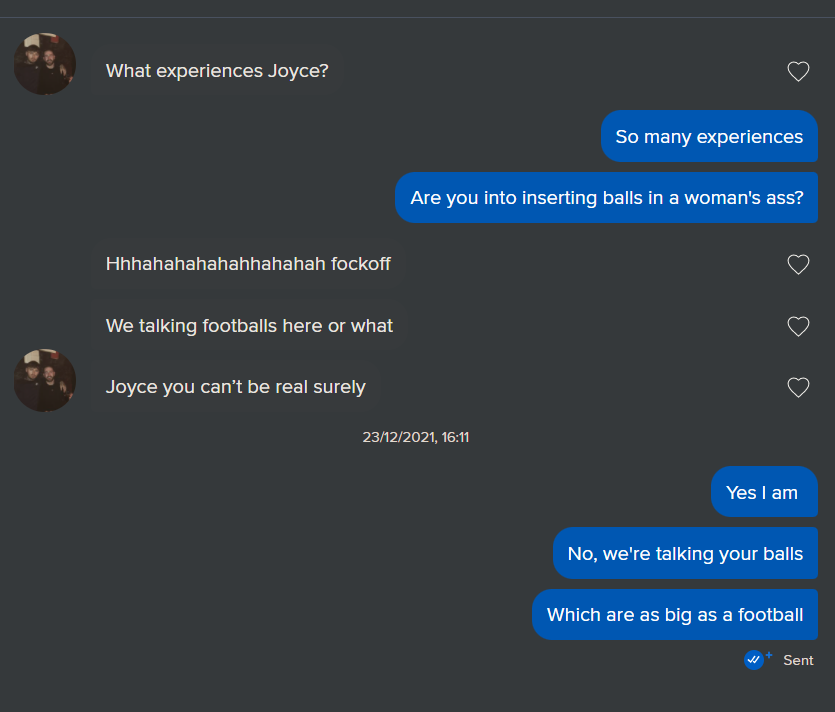Click the "What experiences Joyce?" message text
835x712 pixels.
click(217, 71)
